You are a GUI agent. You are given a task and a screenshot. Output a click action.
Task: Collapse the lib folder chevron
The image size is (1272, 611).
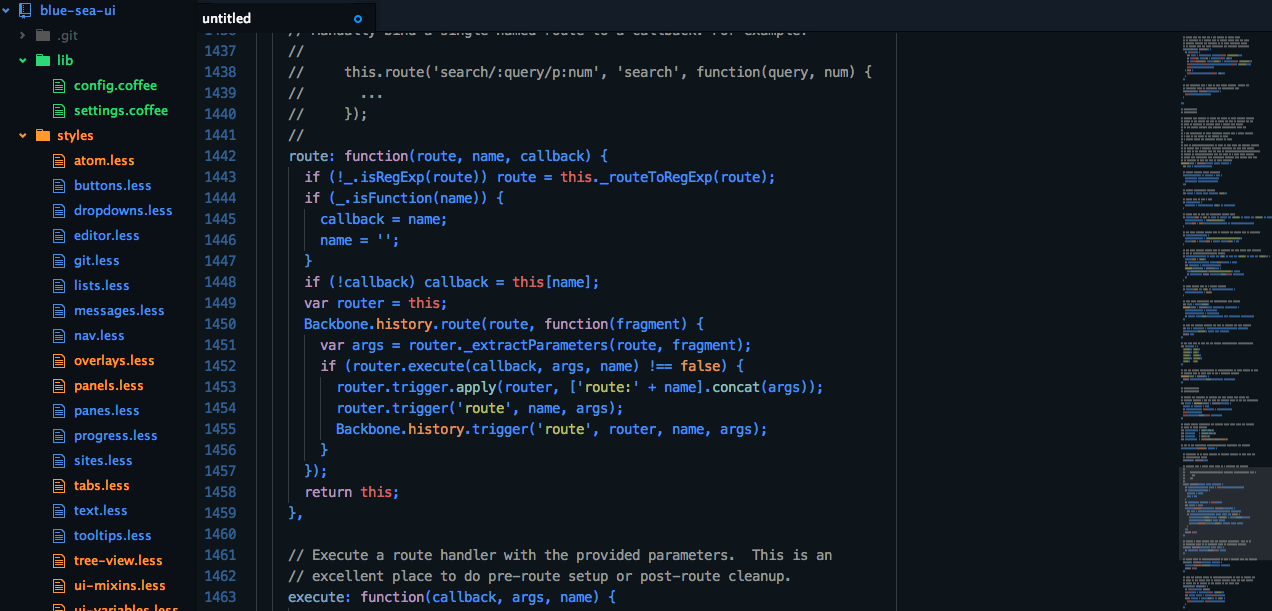[24, 60]
